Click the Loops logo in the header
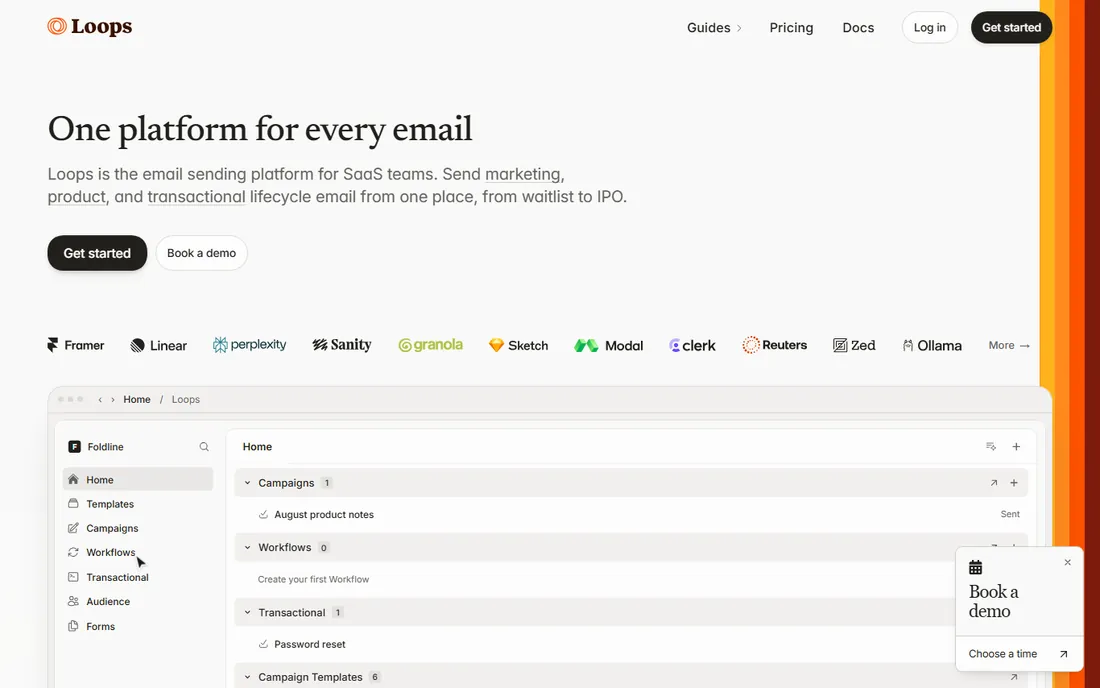The width and height of the screenshot is (1100, 688). click(x=90, y=27)
